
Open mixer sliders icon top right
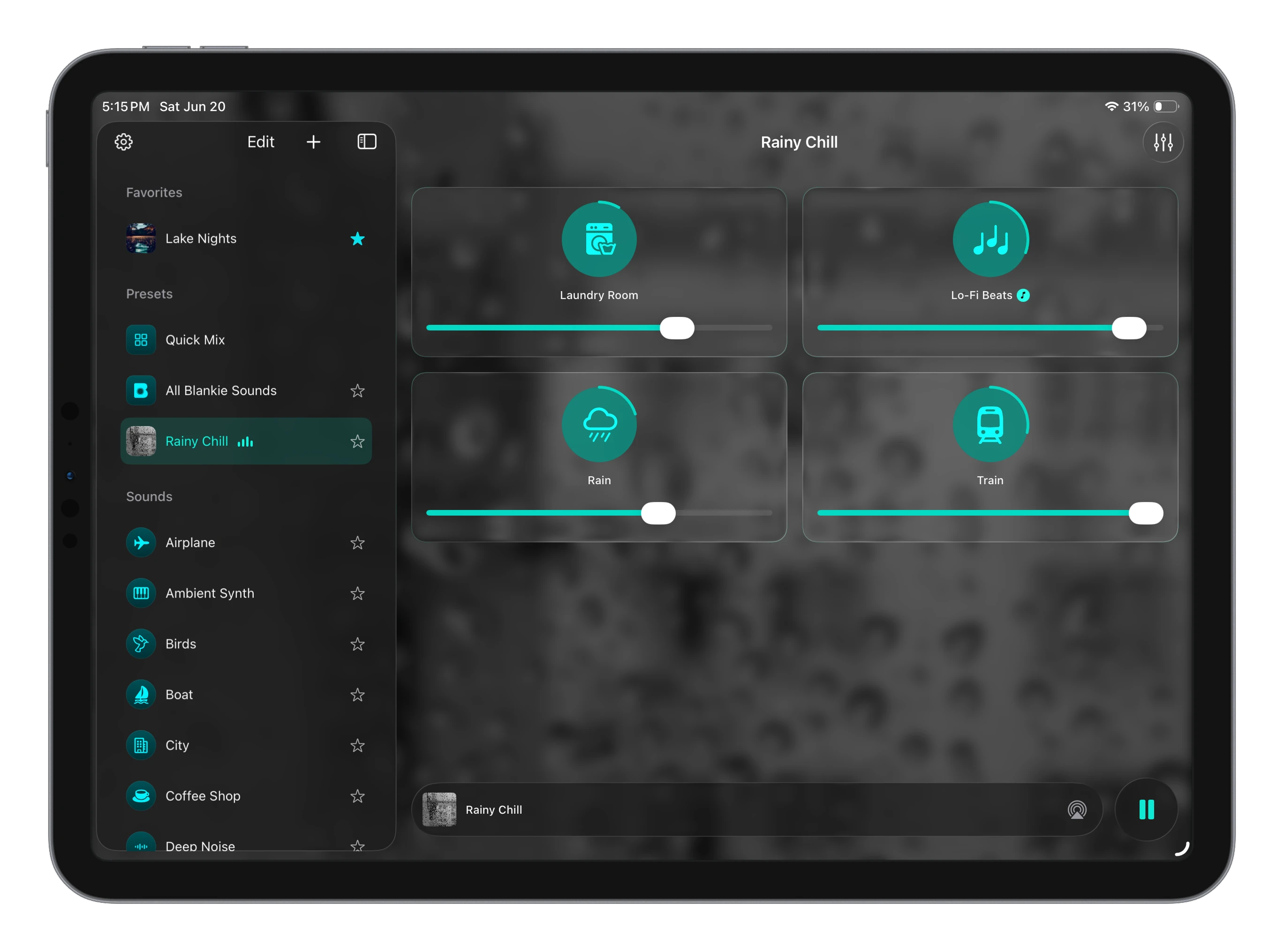tap(1163, 142)
